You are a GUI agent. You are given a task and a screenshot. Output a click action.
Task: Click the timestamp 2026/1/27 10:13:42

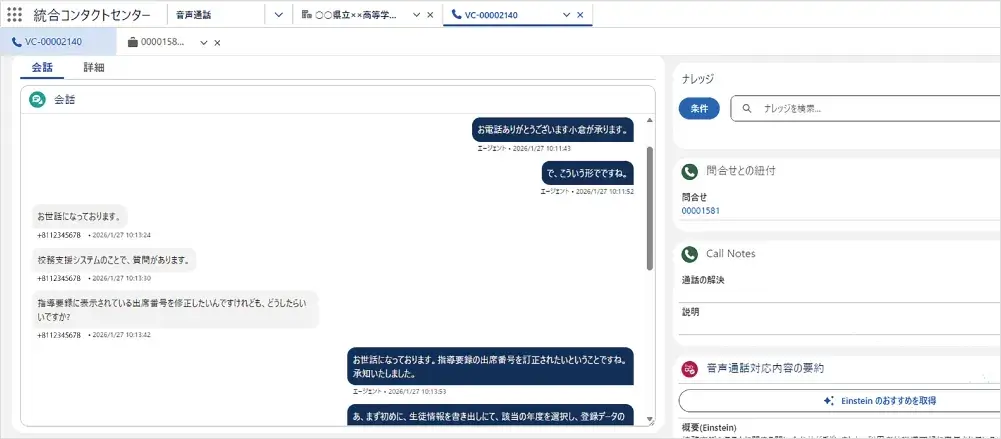pyautogui.click(x=122, y=334)
